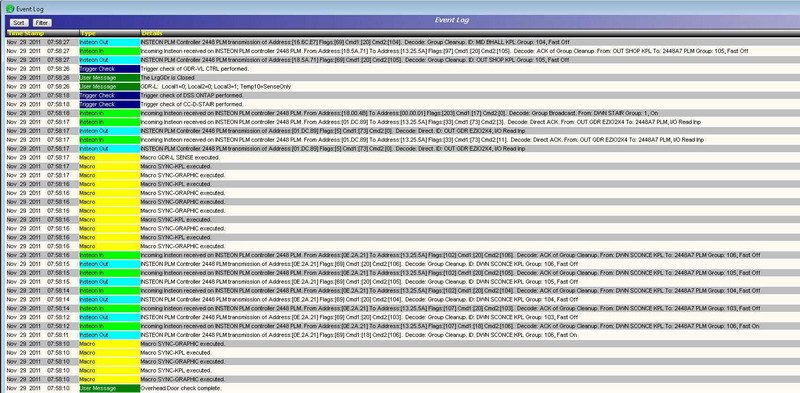Click the Type column header
The height and width of the screenshot is (393, 800).
pos(88,33)
